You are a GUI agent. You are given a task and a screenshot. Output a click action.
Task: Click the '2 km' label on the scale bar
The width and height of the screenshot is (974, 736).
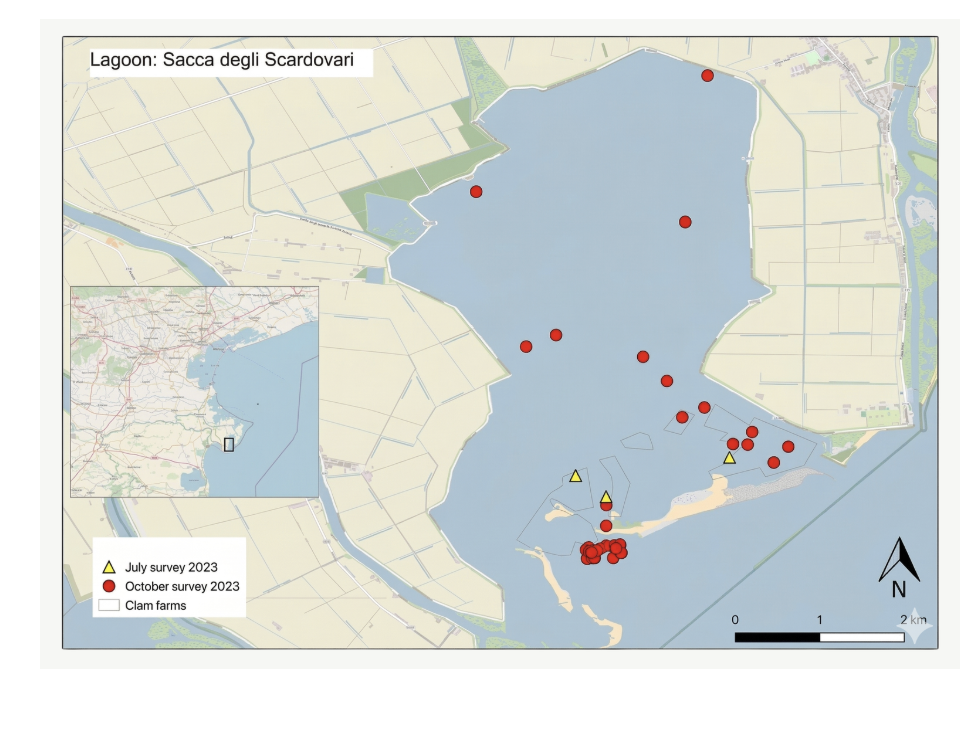coord(913,620)
